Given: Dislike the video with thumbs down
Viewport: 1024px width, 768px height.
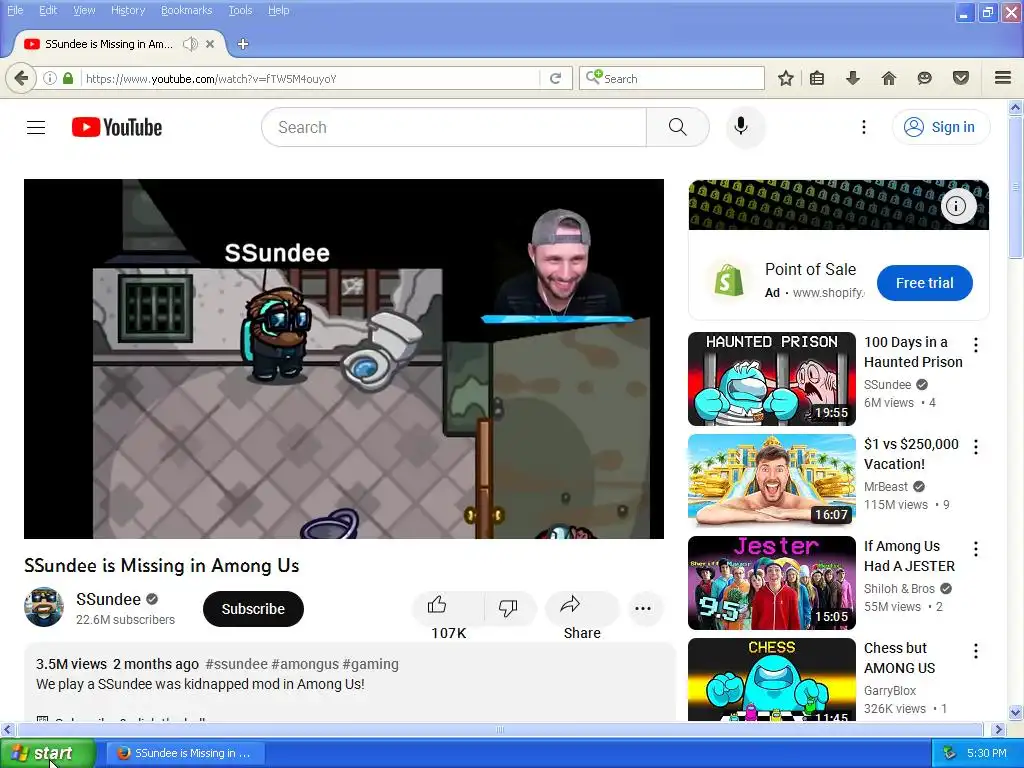Looking at the screenshot, I should 508,608.
